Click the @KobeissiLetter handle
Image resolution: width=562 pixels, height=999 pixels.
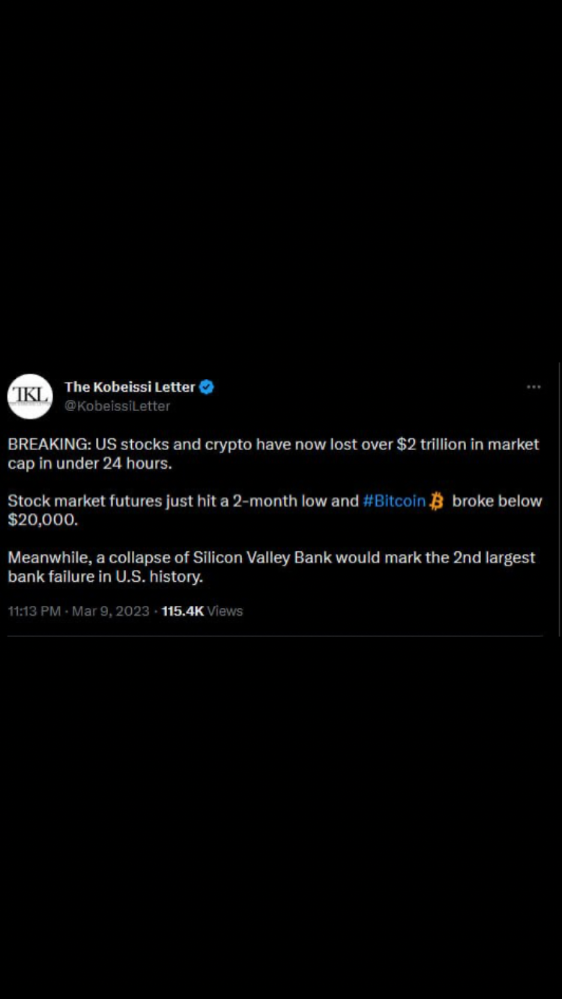[117, 406]
